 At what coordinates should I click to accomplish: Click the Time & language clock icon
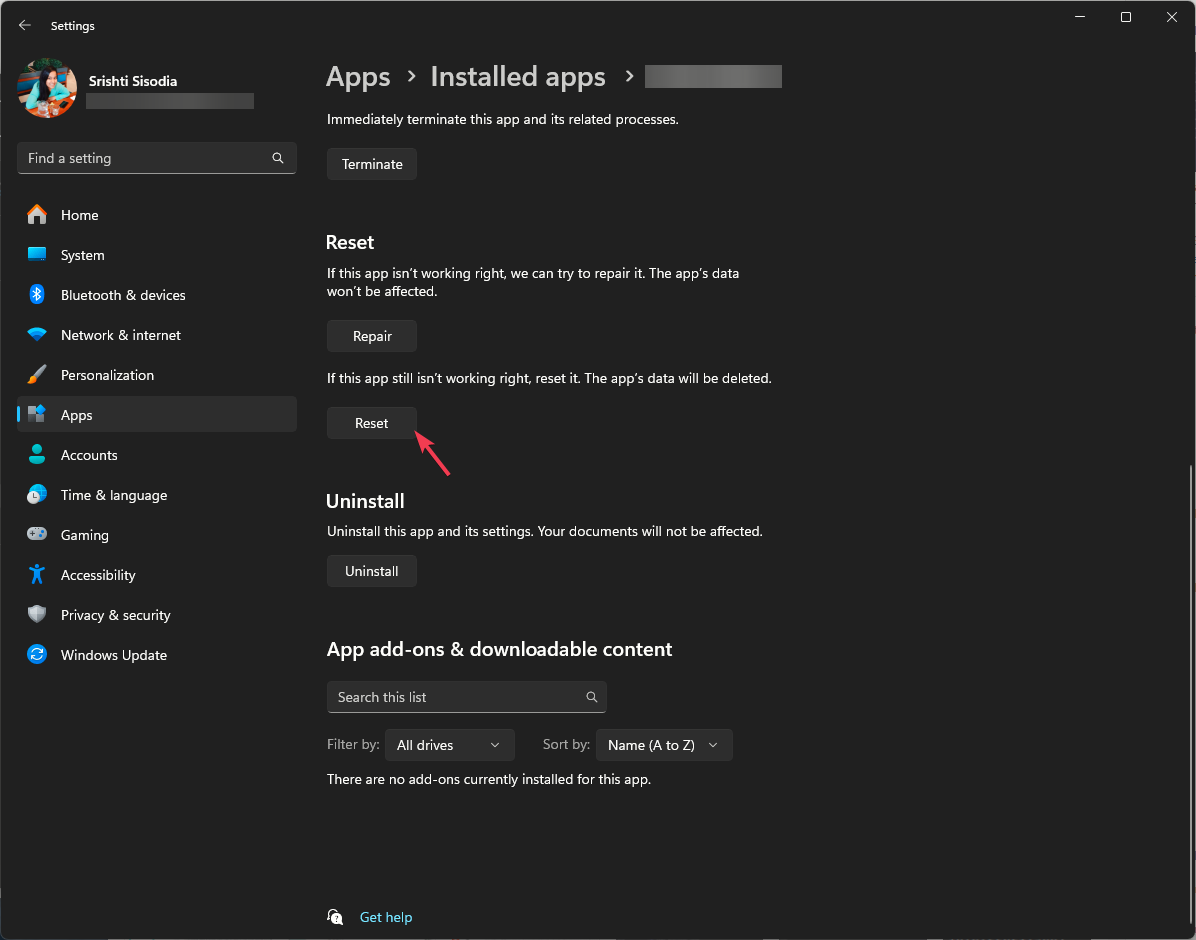(37, 494)
